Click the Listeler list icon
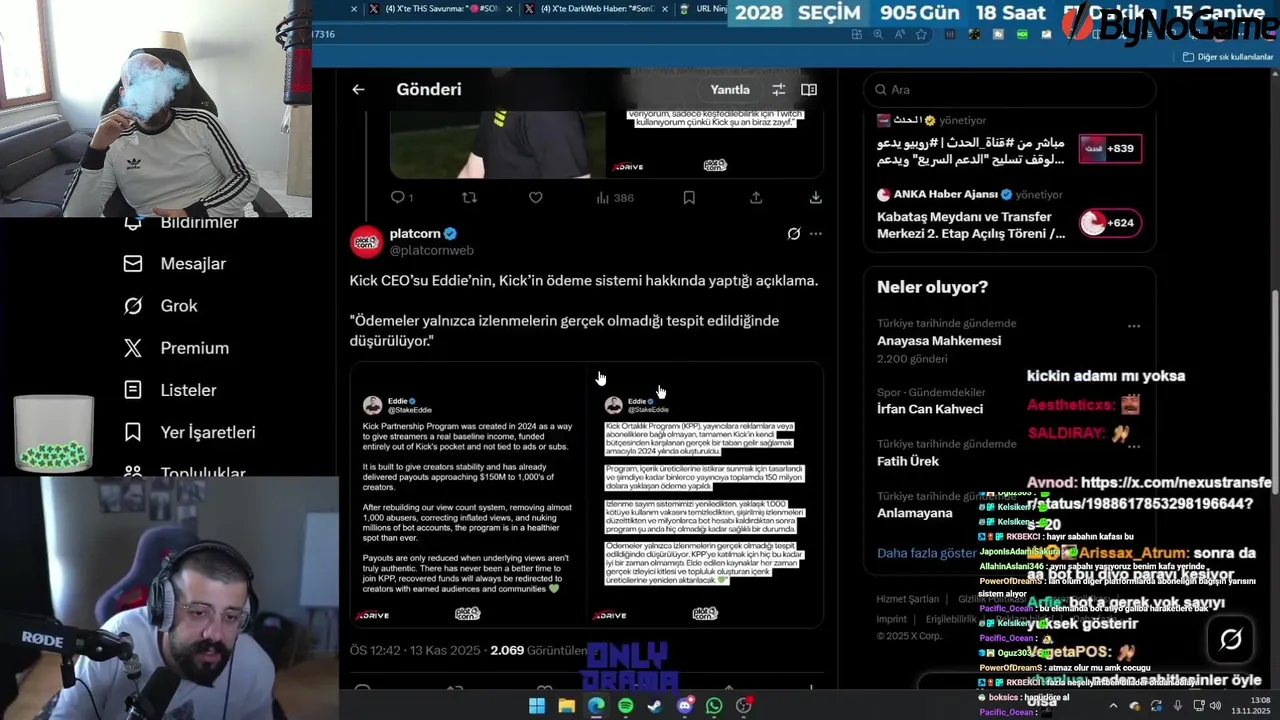 [x=133, y=390]
